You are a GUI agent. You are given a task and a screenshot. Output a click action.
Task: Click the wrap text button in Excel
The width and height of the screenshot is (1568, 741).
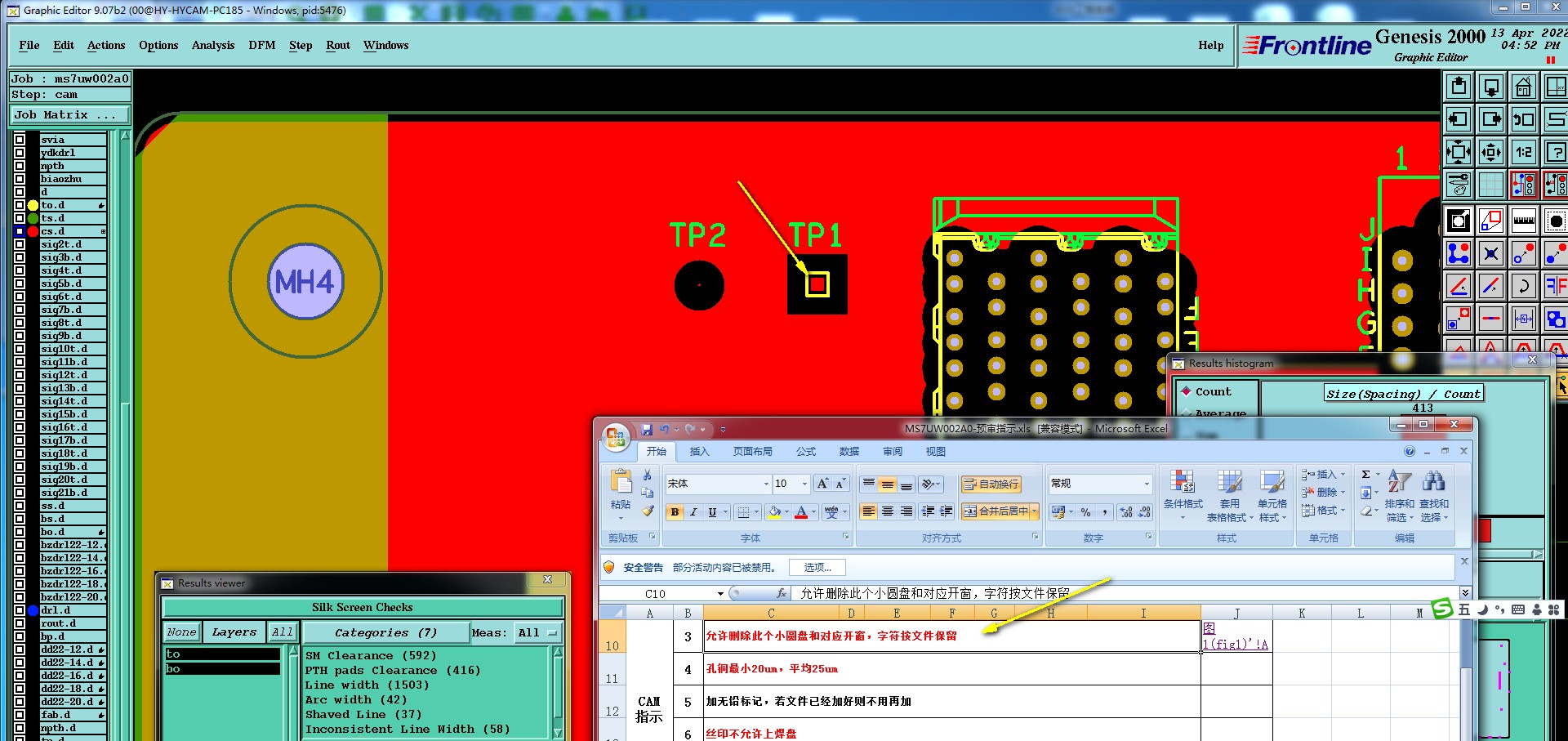click(x=991, y=484)
